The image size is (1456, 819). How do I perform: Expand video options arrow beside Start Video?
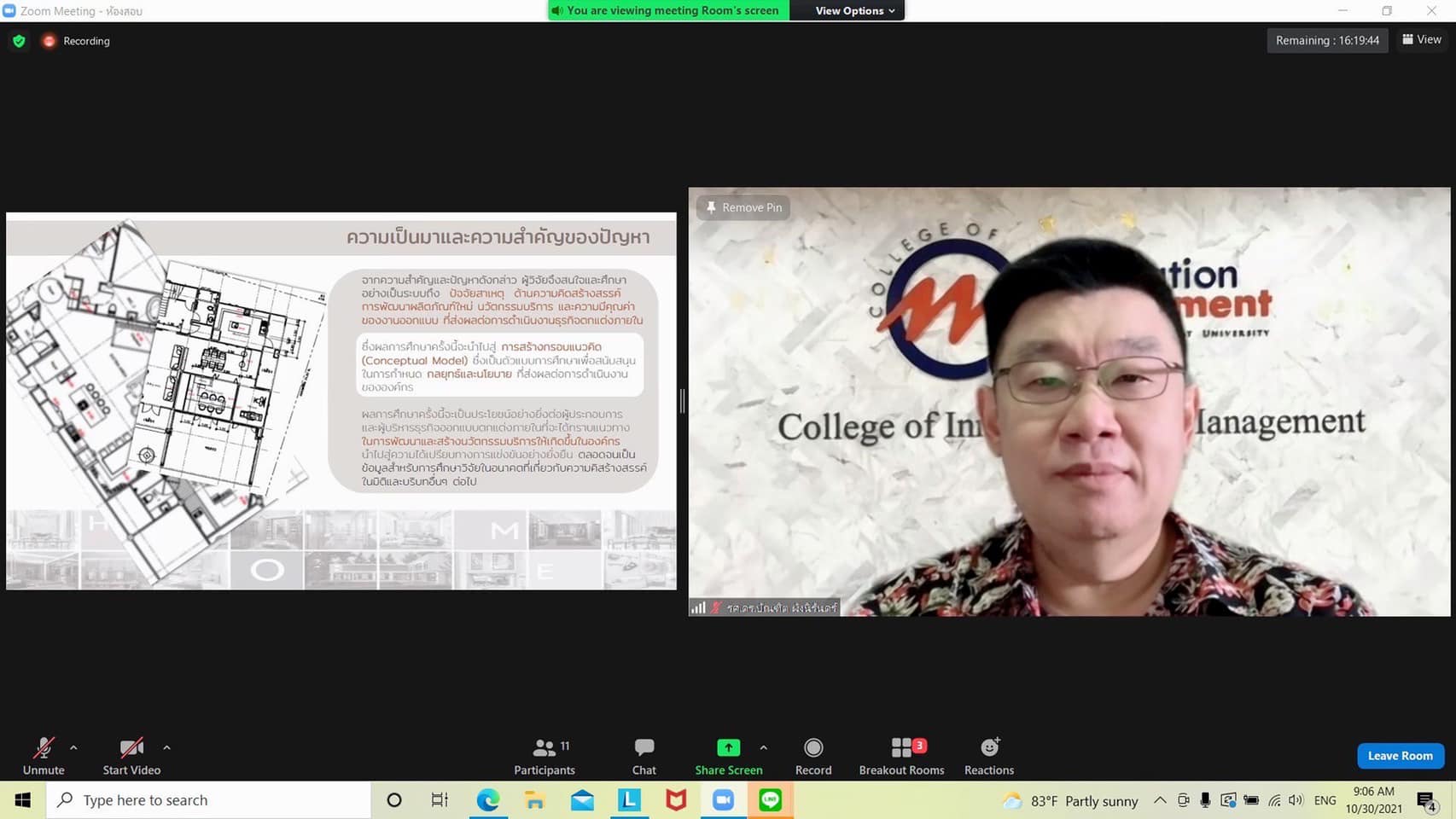click(166, 747)
